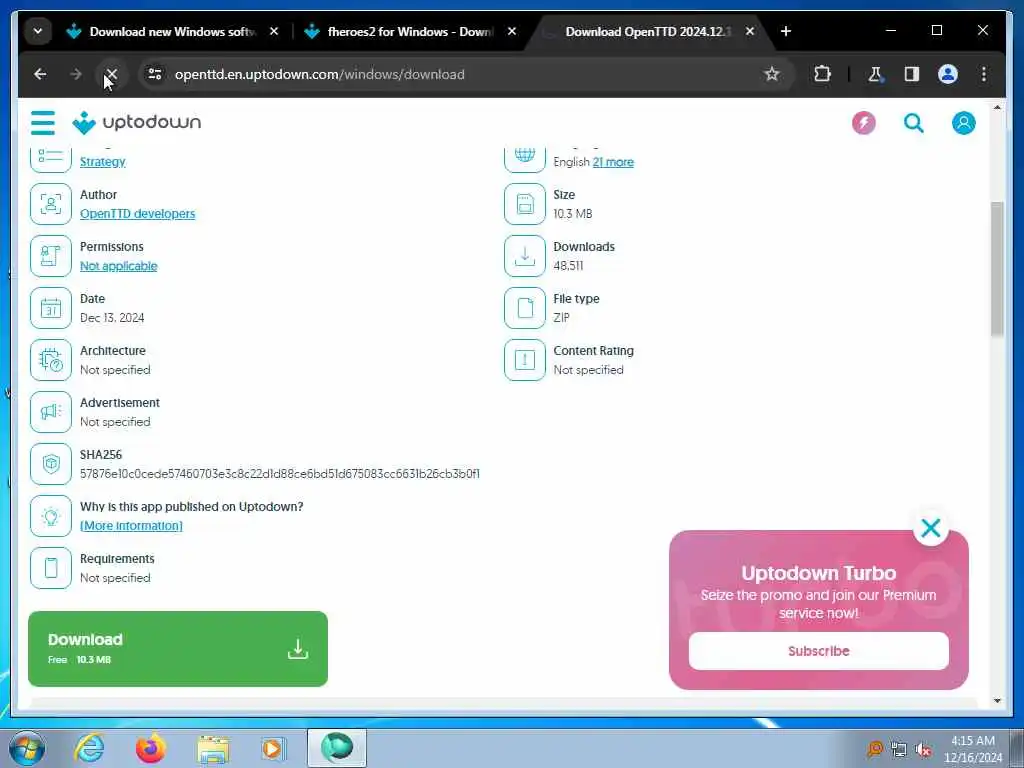Click the Category list icon beside Strategy
The height and width of the screenshot is (768, 1024).
[x=51, y=157]
